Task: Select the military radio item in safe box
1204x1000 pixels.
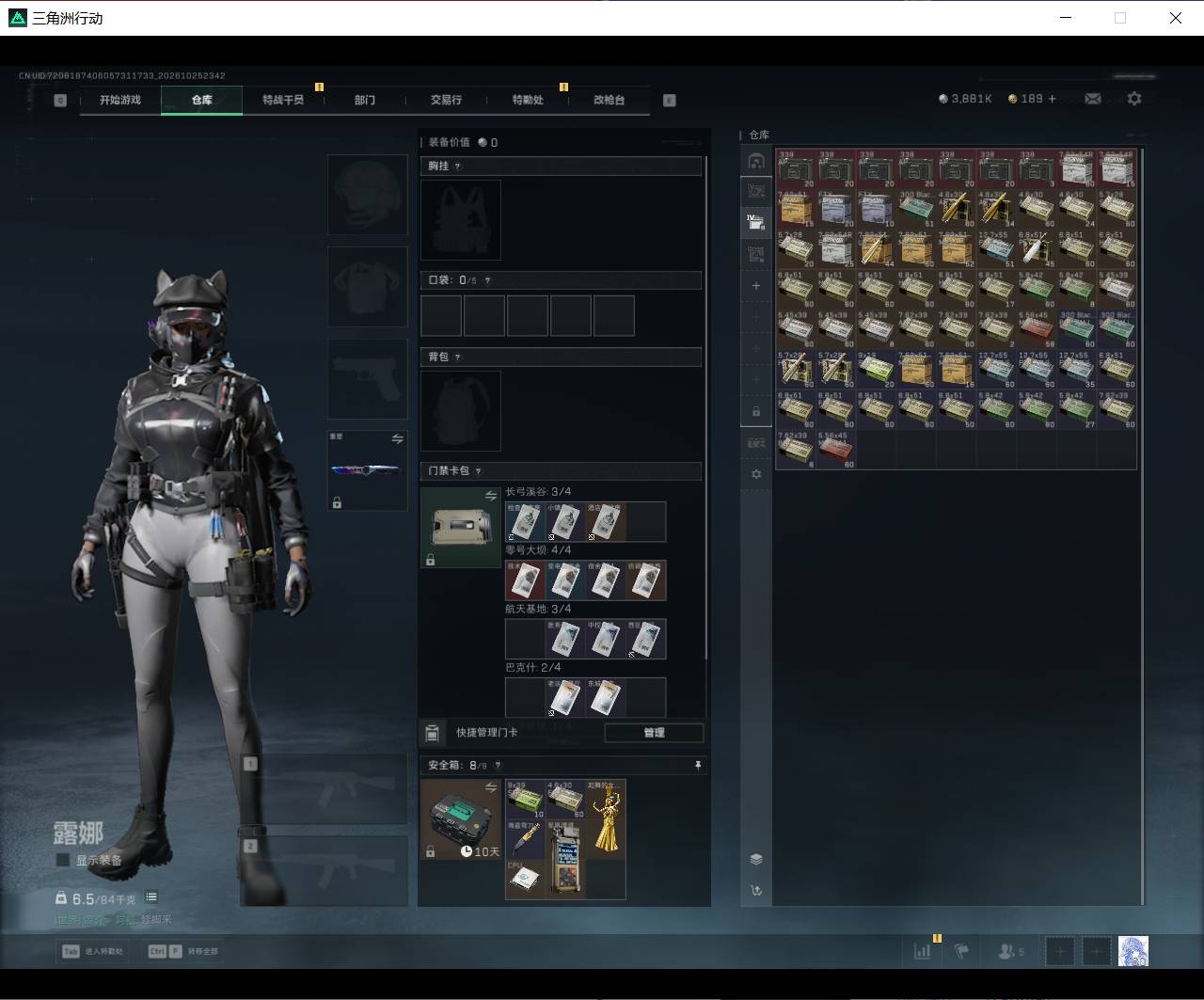Action: (565, 860)
